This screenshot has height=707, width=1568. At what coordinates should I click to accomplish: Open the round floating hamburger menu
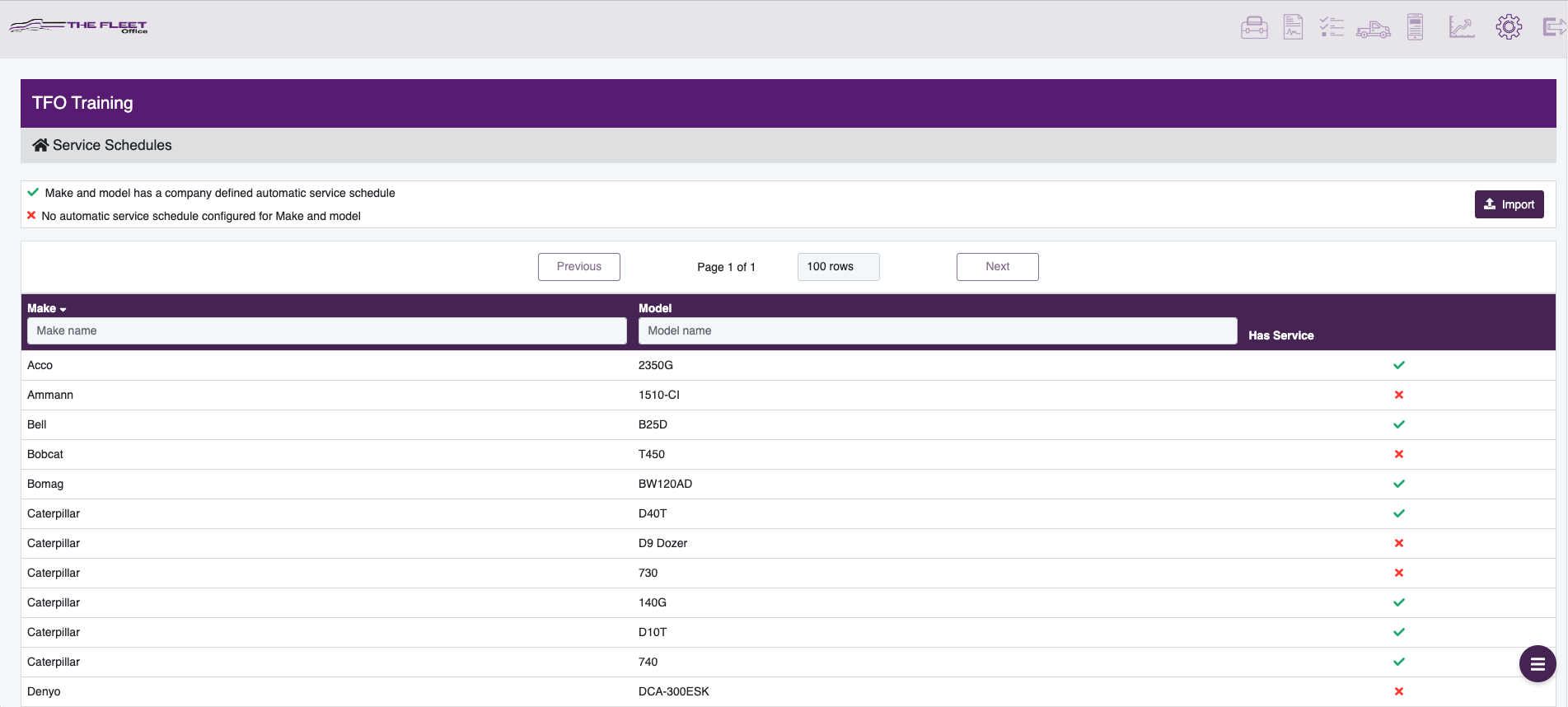coord(1537,663)
